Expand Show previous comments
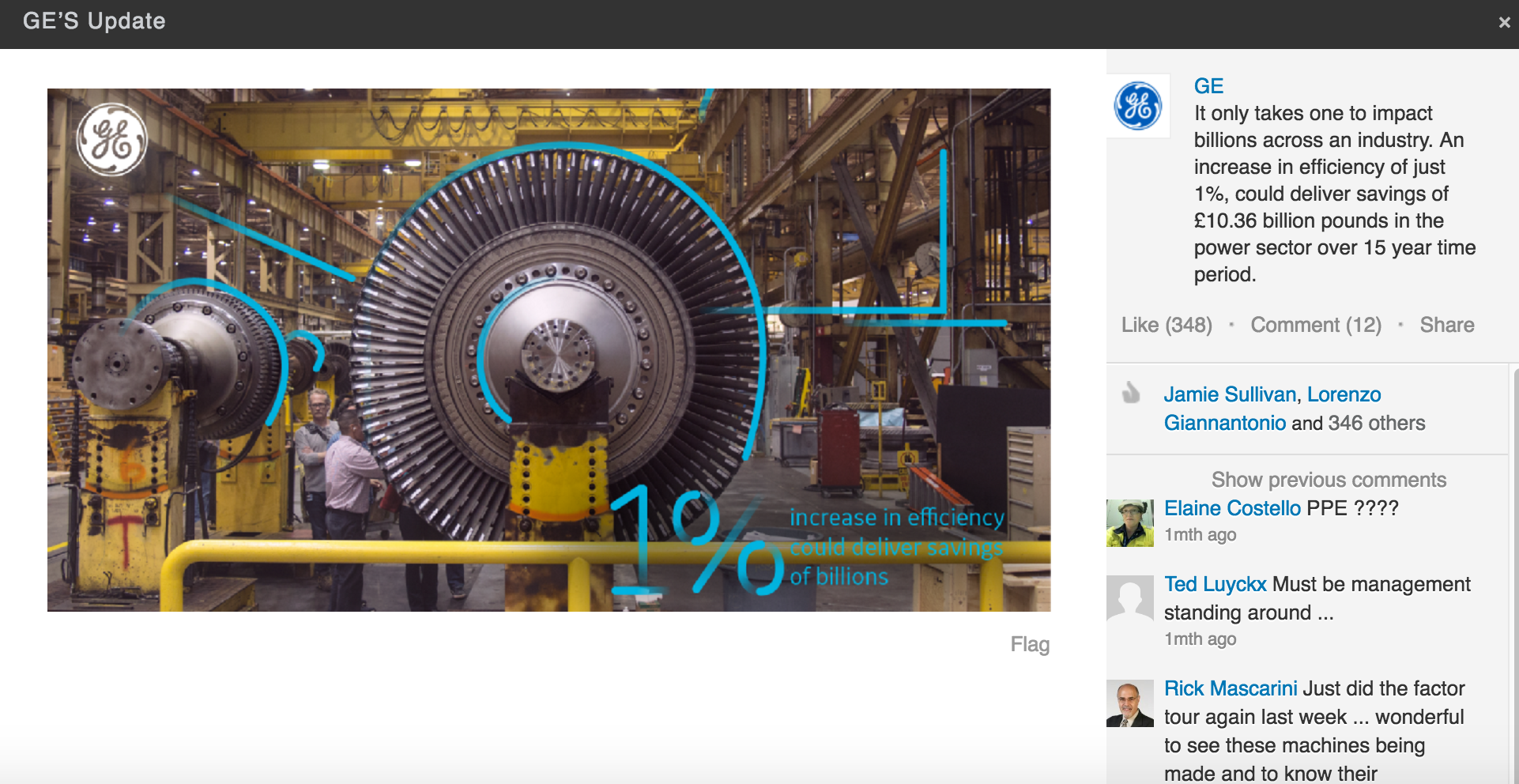The width and height of the screenshot is (1519, 784). (1329, 480)
